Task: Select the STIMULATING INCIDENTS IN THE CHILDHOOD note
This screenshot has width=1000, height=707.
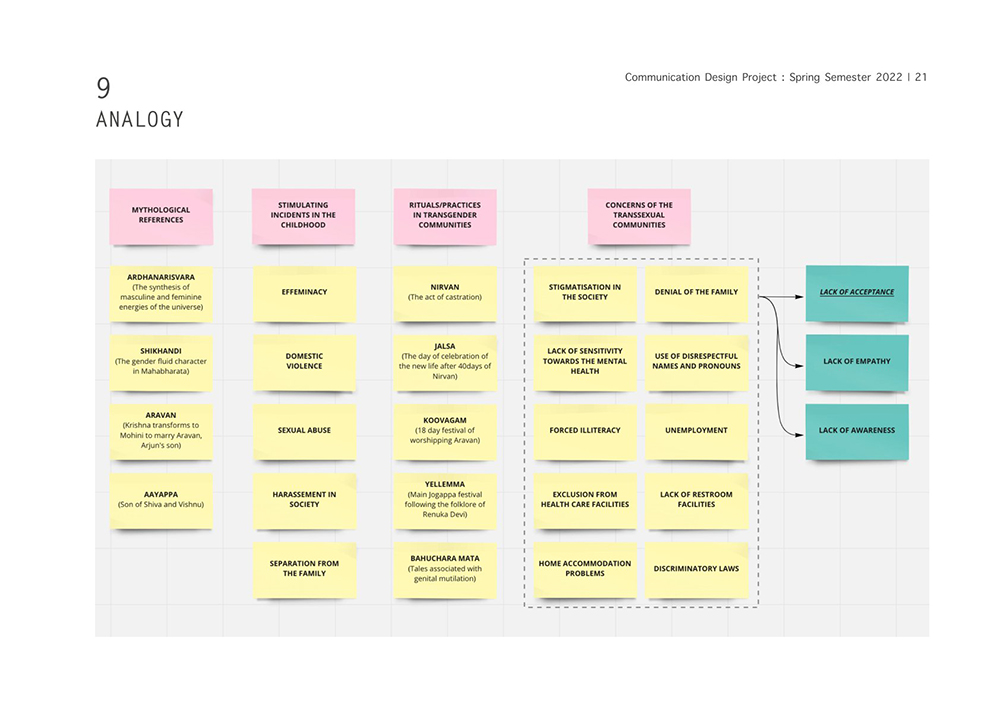Action: pos(304,216)
